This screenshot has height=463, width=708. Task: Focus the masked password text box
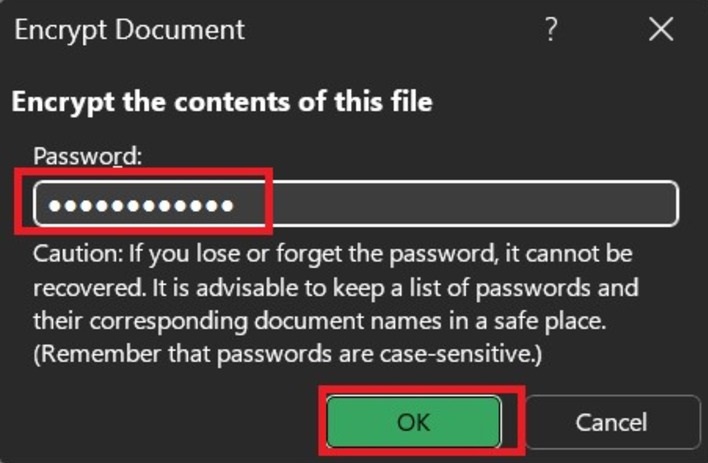point(355,205)
